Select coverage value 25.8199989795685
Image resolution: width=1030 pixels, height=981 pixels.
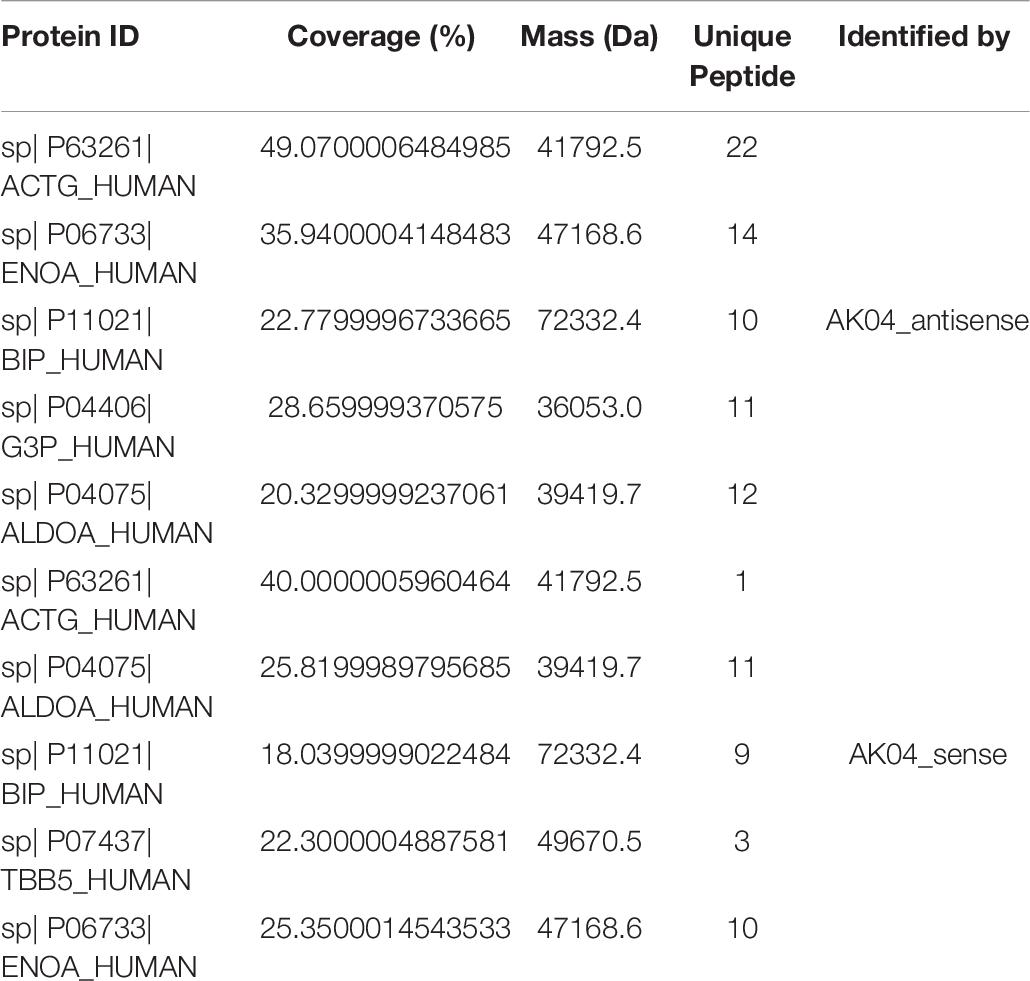385,667
